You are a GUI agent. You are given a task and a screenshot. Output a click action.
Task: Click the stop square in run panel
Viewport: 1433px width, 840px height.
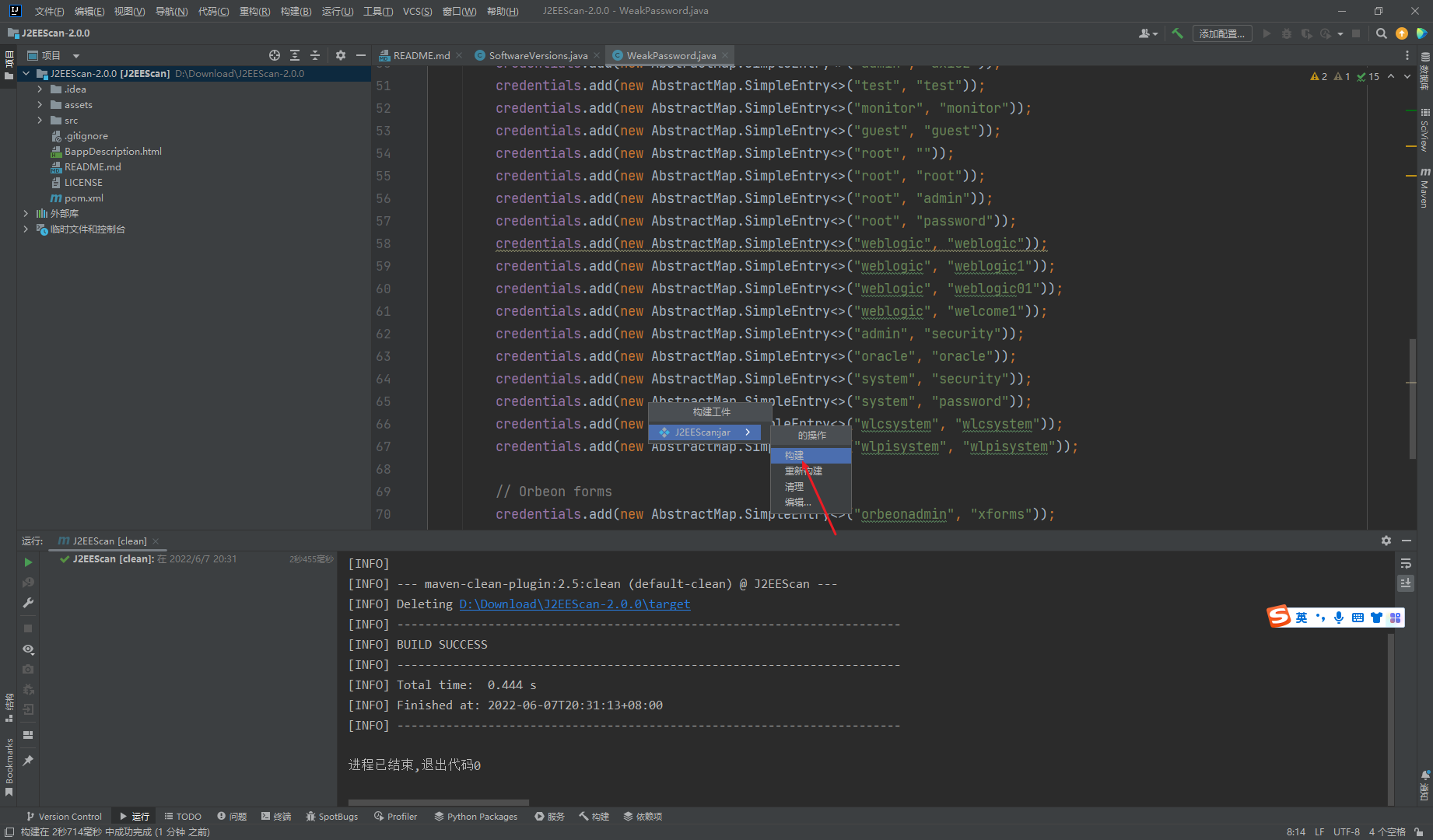[28, 628]
